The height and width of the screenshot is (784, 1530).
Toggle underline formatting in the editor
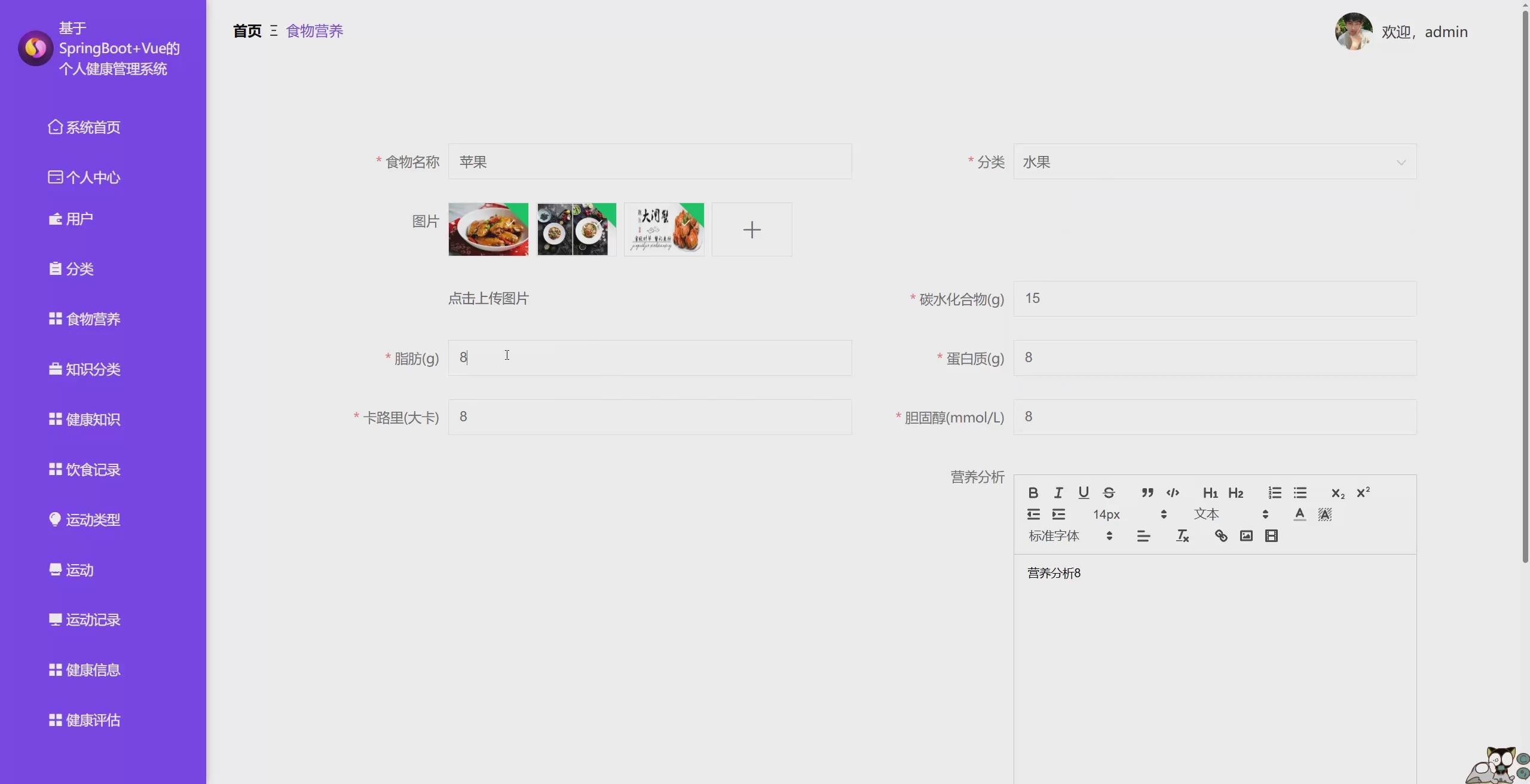click(x=1084, y=492)
